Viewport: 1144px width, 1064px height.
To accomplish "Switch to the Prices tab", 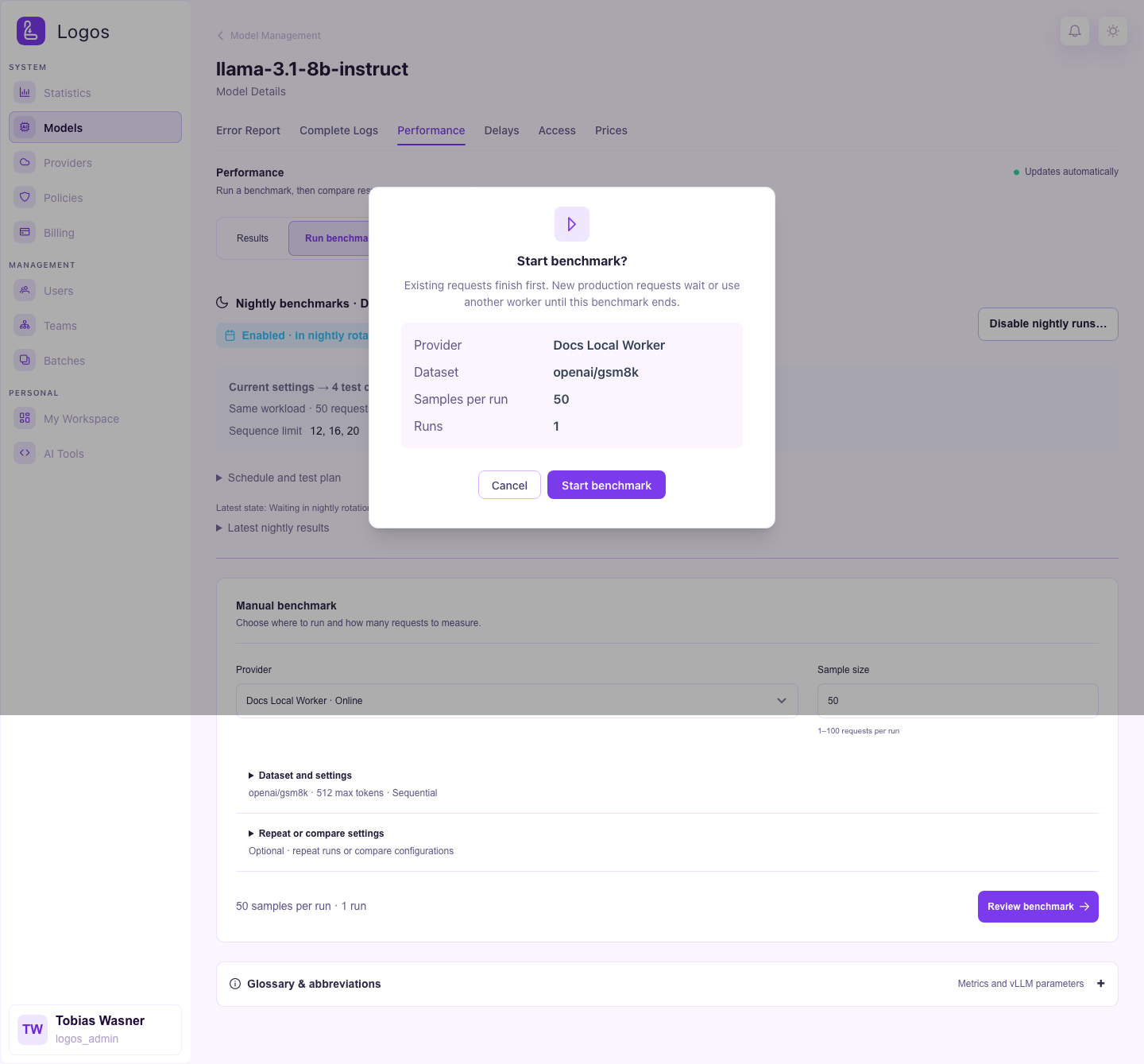I will 611,130.
